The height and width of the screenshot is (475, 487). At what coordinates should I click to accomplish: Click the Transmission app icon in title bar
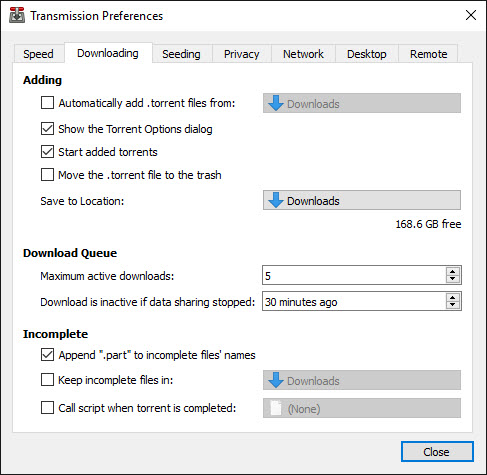17,15
